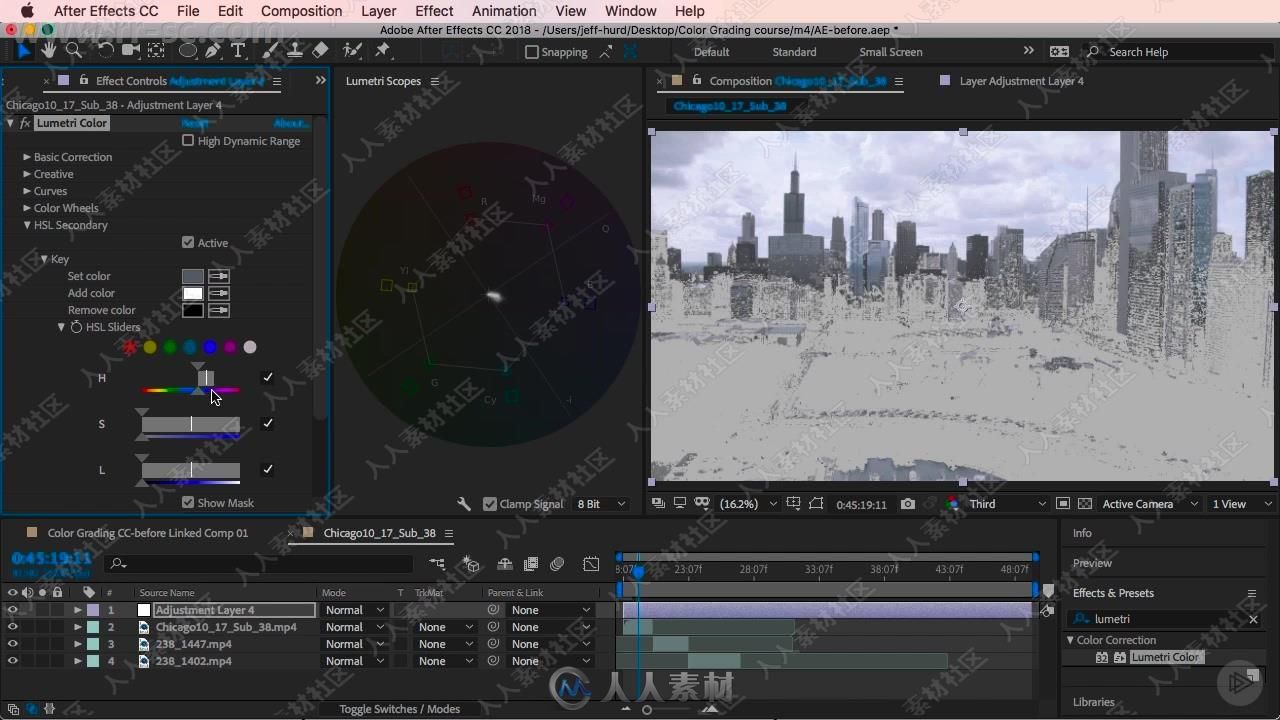Image resolution: width=1280 pixels, height=720 pixels.
Task: Toggle High Dynamic Range checkbox
Action: click(x=188, y=141)
